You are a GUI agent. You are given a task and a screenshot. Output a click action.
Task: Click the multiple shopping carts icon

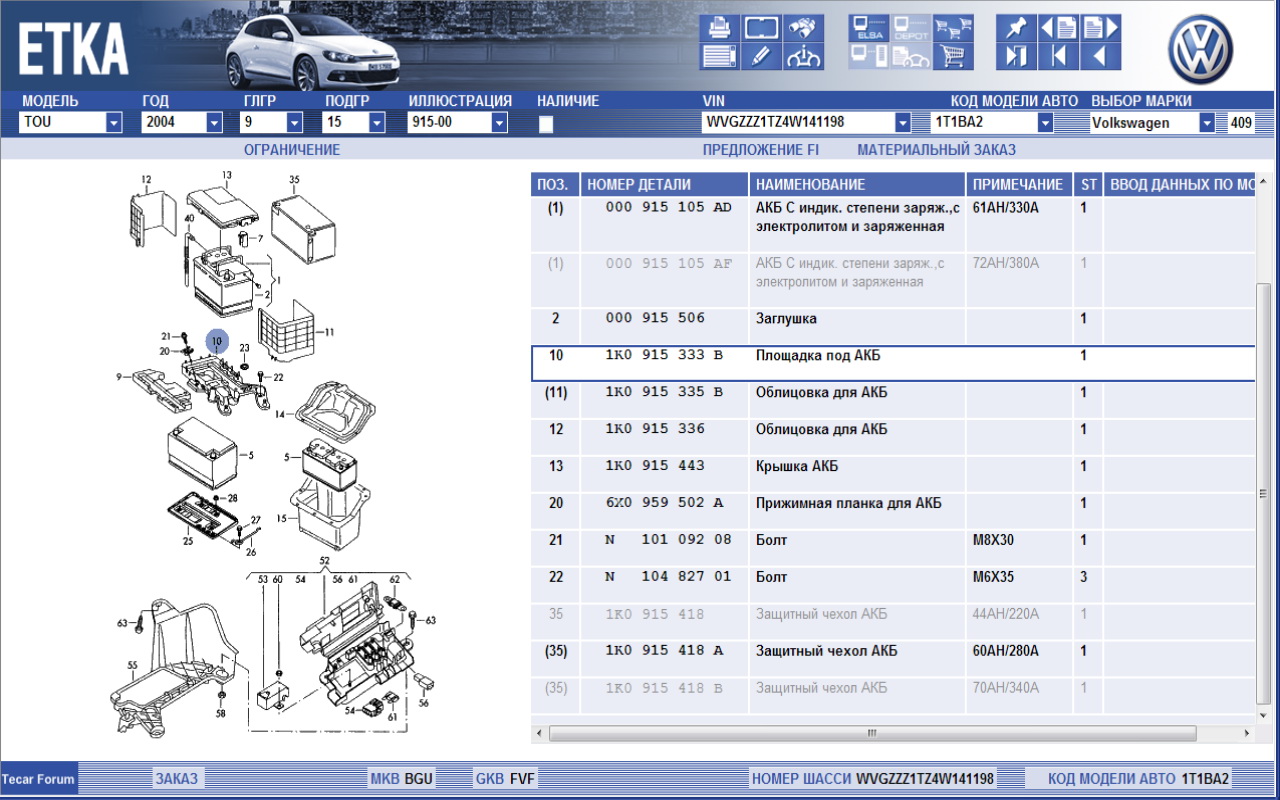coord(953,28)
